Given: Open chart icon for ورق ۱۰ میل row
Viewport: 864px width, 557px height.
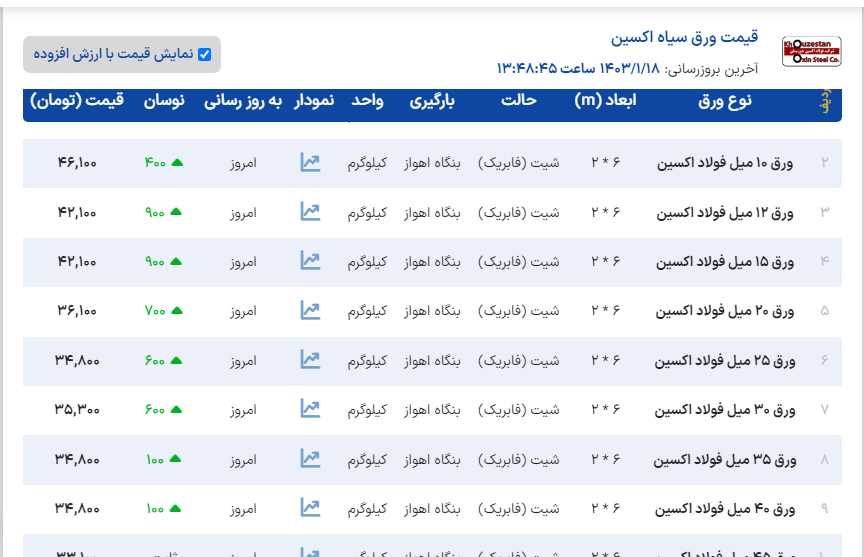Looking at the screenshot, I should pos(310,162).
